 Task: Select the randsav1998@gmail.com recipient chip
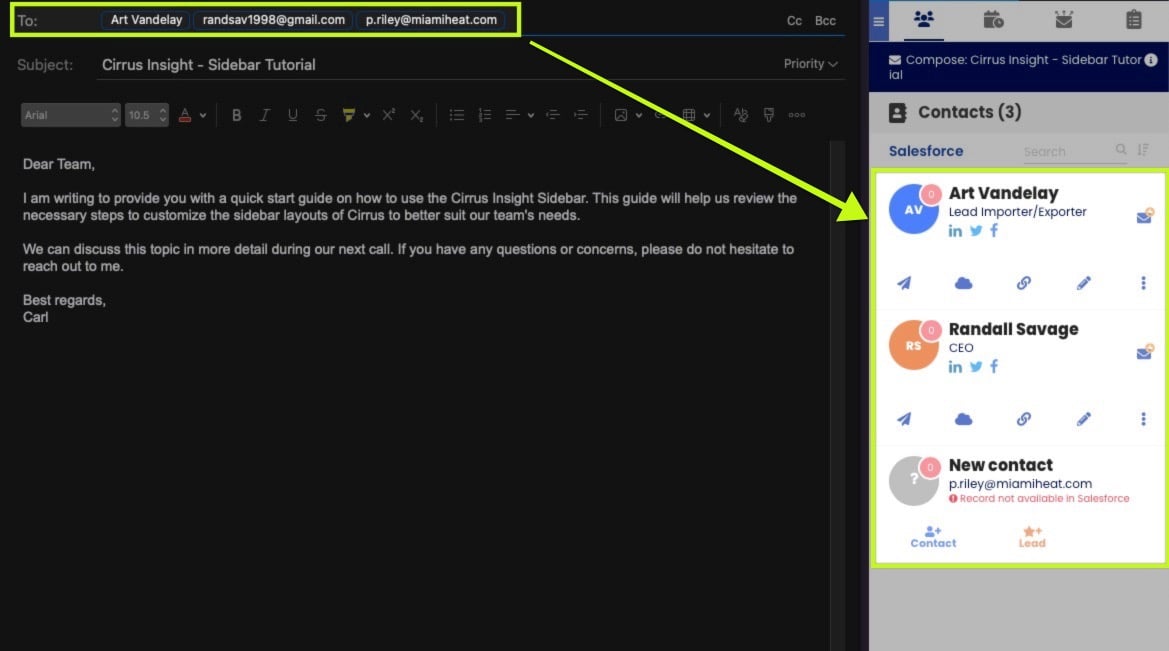pyautogui.click(x=274, y=20)
